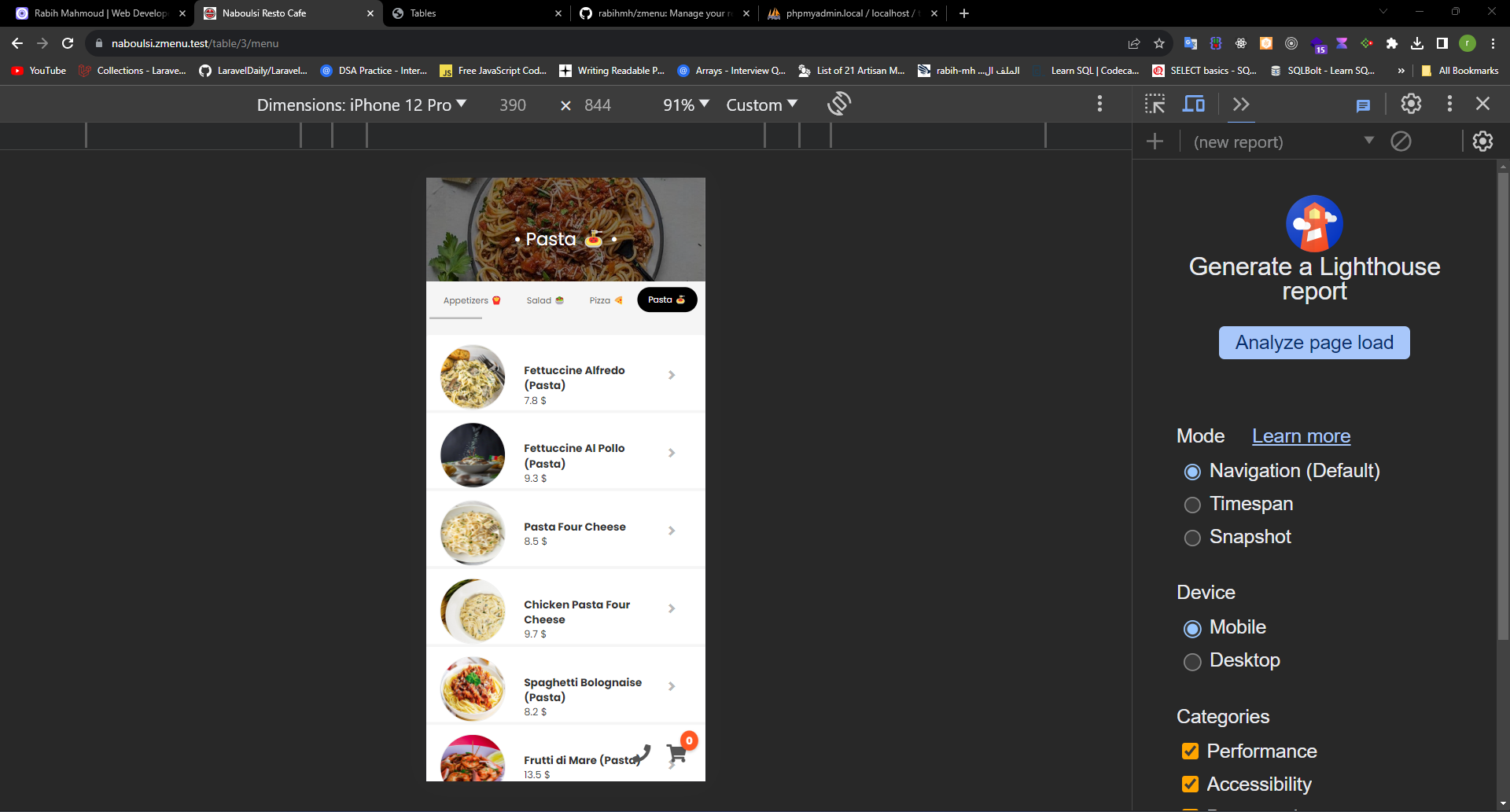Toggle the device toolbar icon
1510x812 pixels.
point(1194,104)
